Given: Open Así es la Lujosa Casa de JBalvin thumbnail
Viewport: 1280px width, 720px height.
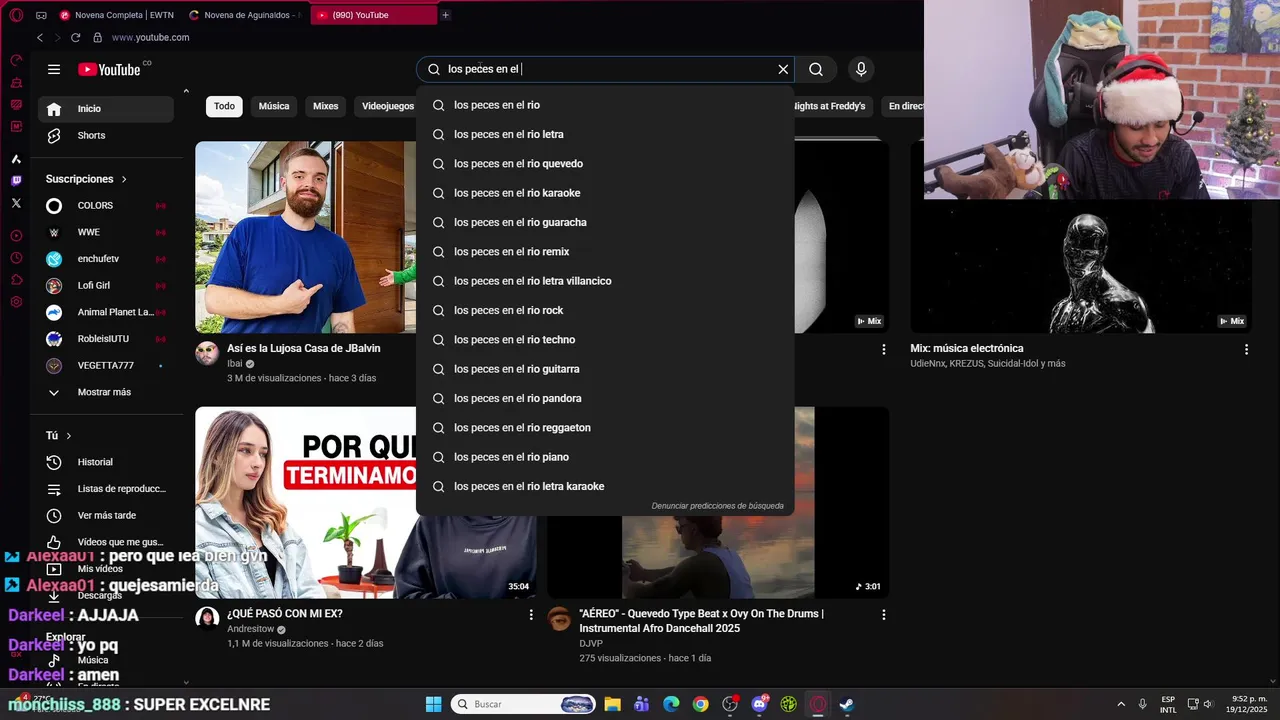Looking at the screenshot, I should [x=305, y=237].
